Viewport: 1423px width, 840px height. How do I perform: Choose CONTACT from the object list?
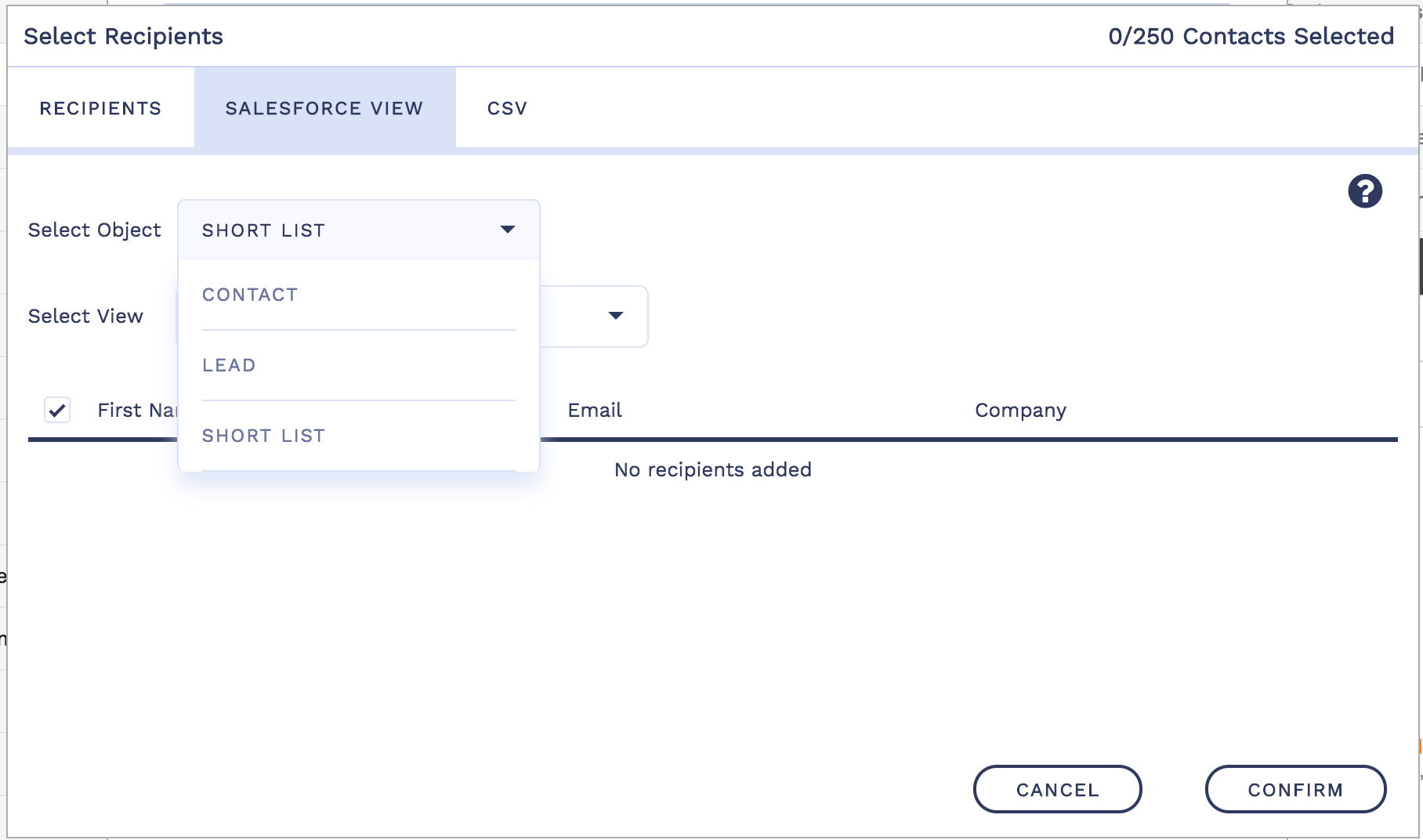[x=250, y=295]
